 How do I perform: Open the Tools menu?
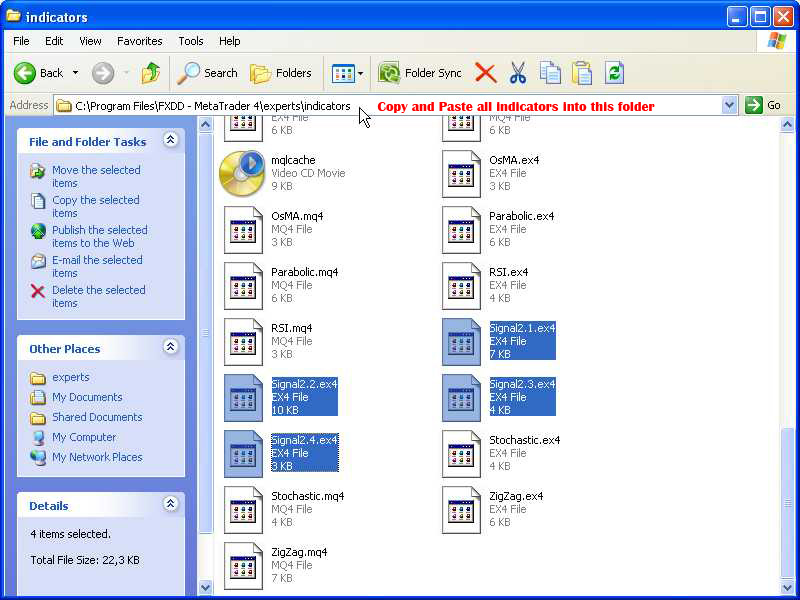tap(190, 41)
